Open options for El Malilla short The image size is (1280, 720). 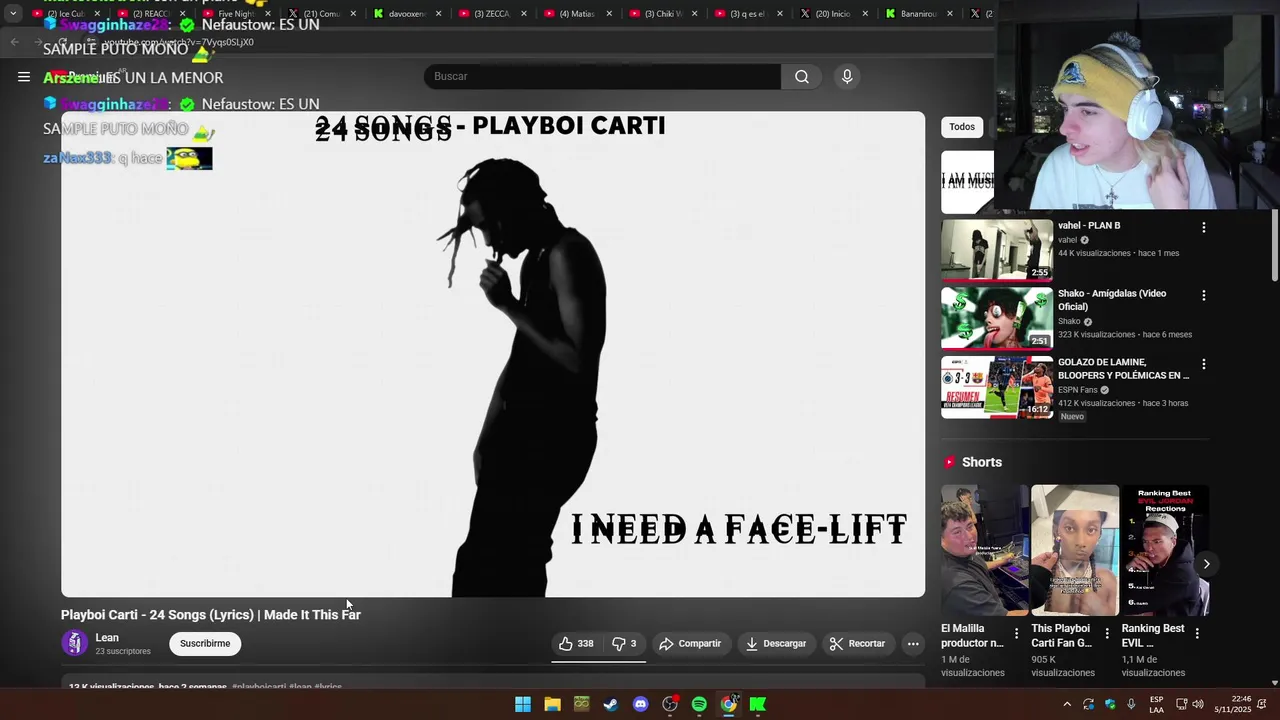pos(1017,633)
